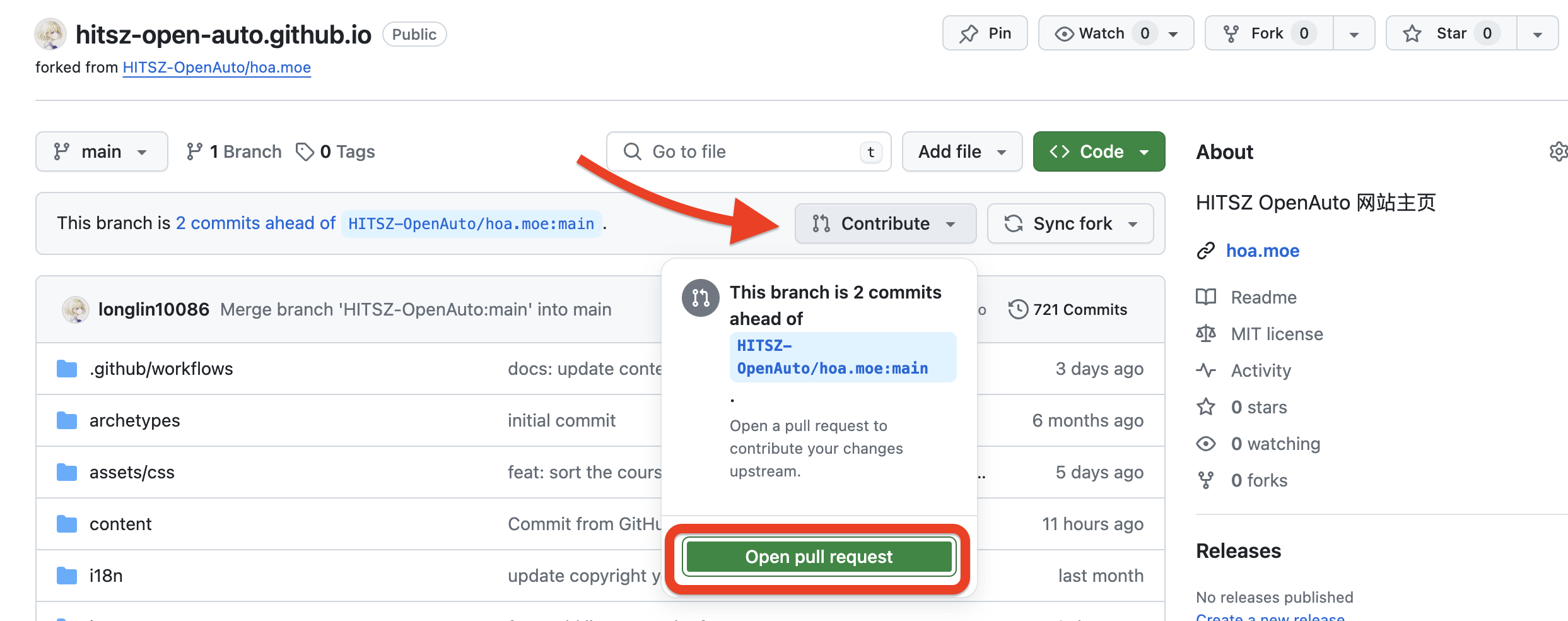Viewport: 1568px width, 621px height.
Task: Pin this repository
Action: 985,33
